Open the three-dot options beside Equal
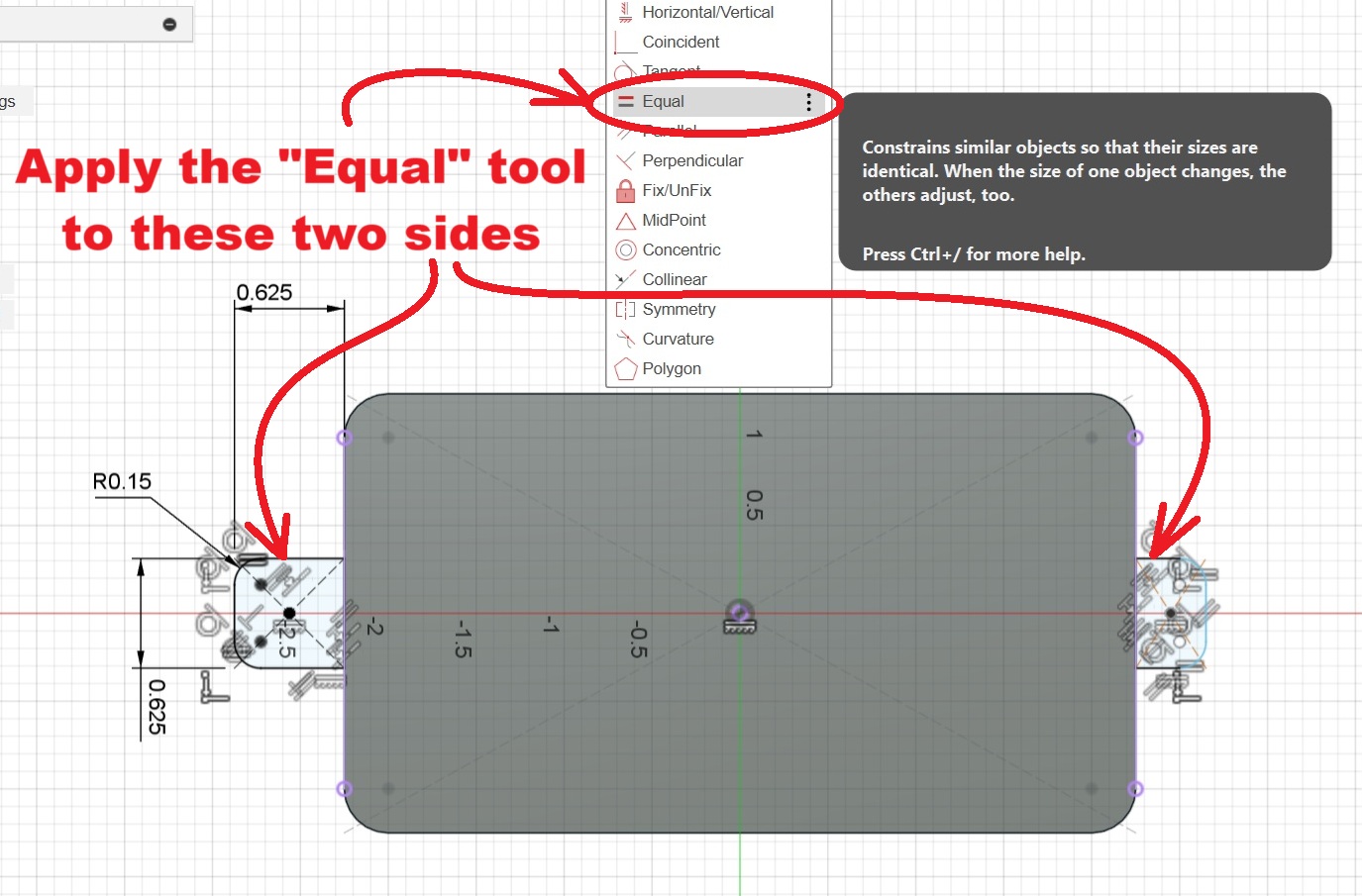1362x896 pixels. [x=808, y=102]
